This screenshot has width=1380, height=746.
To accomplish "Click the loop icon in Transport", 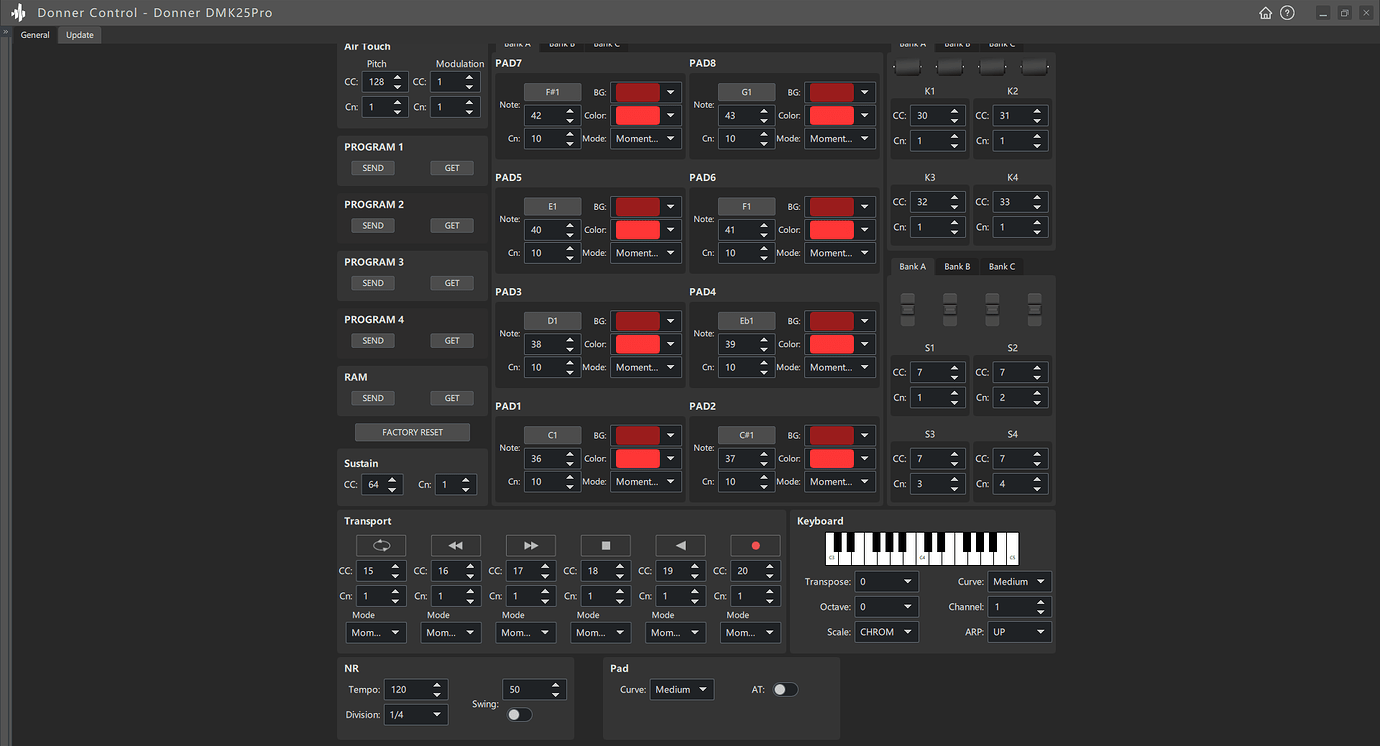I will coord(380,545).
